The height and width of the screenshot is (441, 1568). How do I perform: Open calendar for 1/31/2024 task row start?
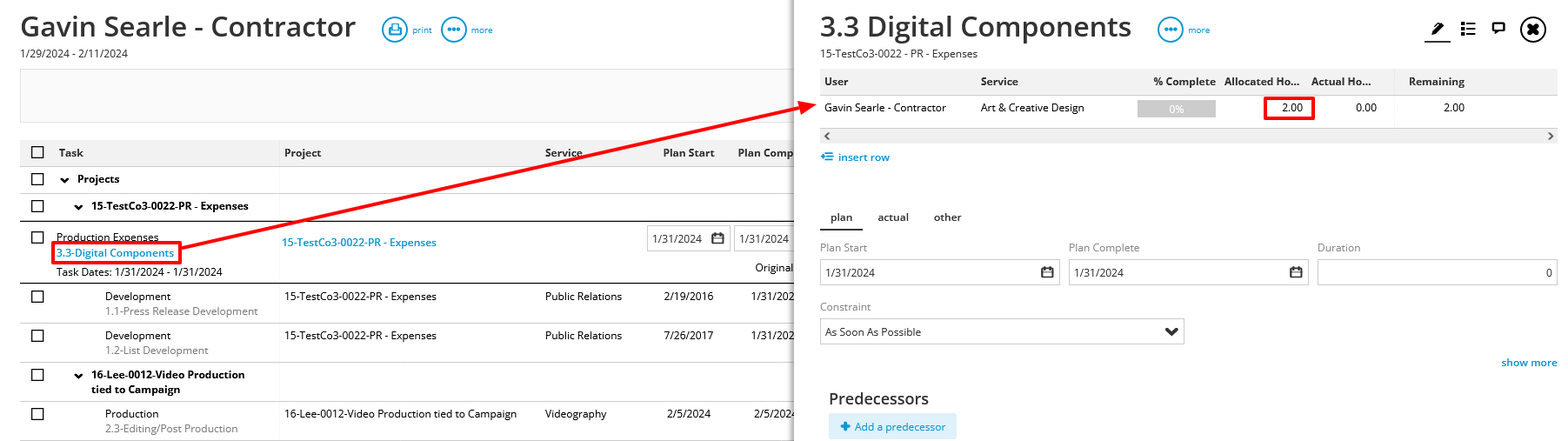click(717, 238)
